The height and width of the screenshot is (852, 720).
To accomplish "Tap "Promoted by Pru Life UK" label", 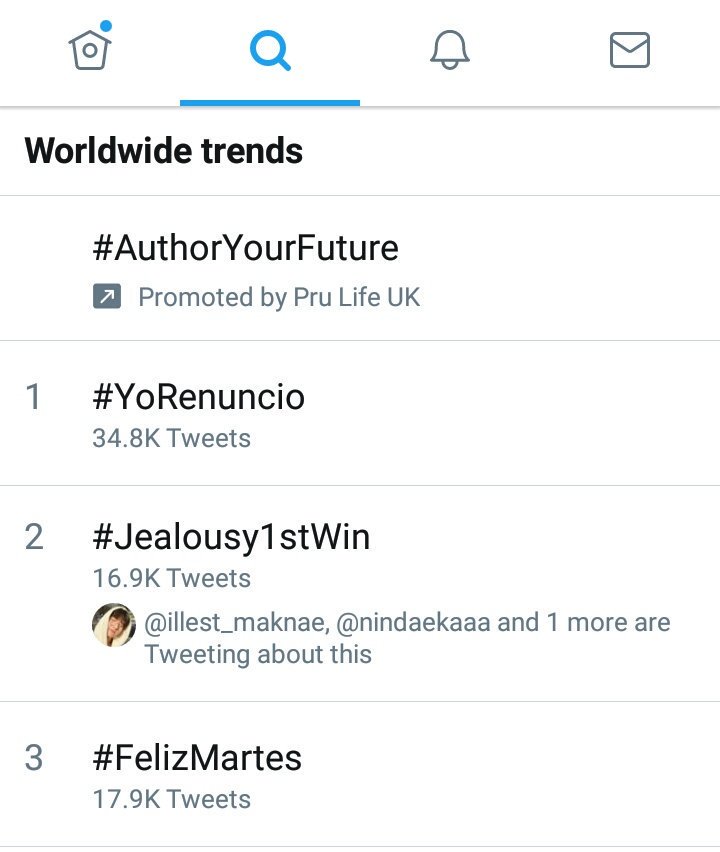I will click(279, 297).
